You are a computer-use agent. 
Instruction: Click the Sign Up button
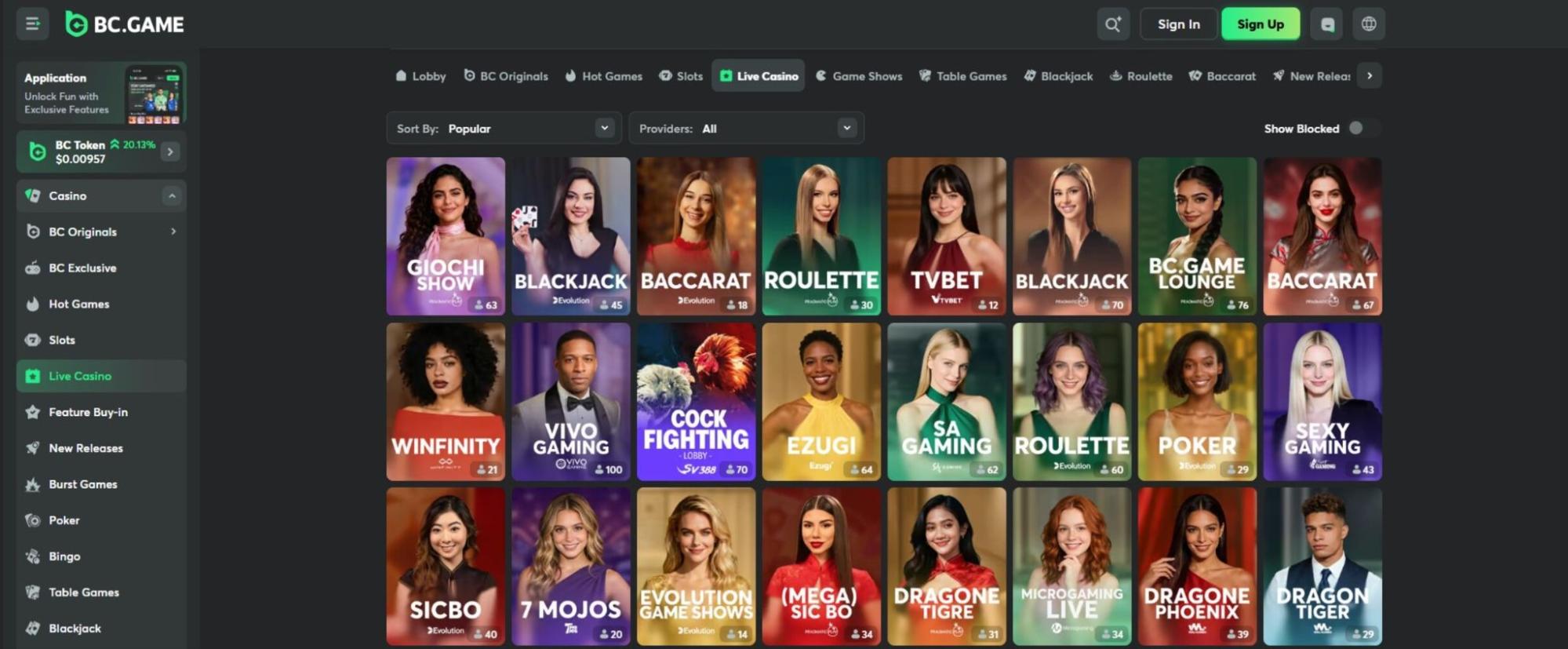click(x=1261, y=24)
